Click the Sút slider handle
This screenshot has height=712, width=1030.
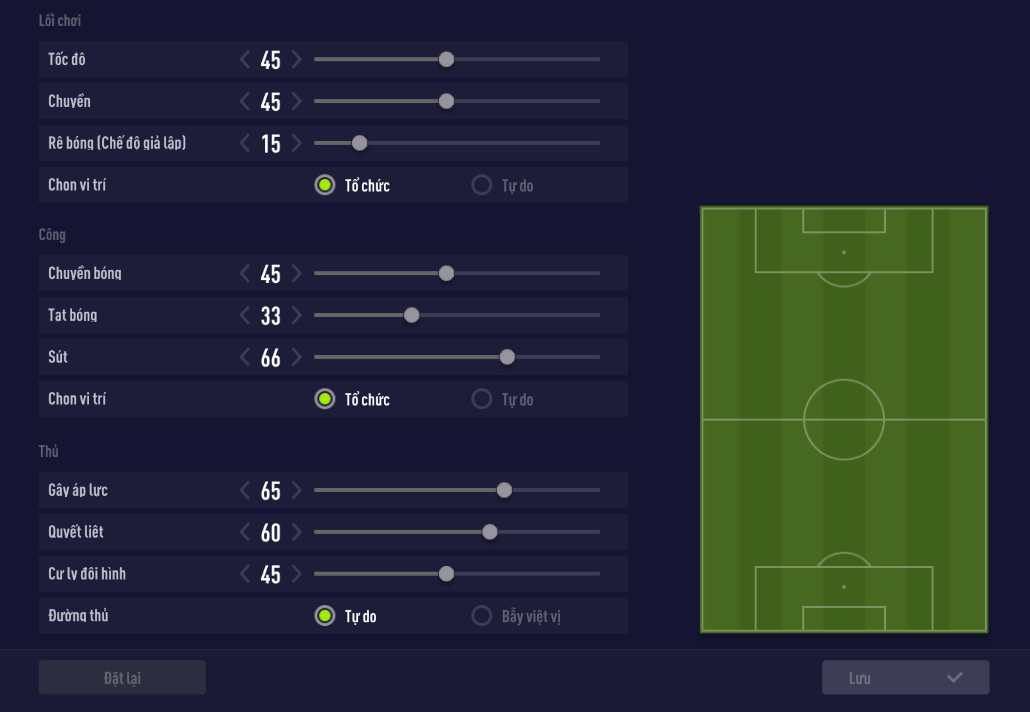(507, 357)
